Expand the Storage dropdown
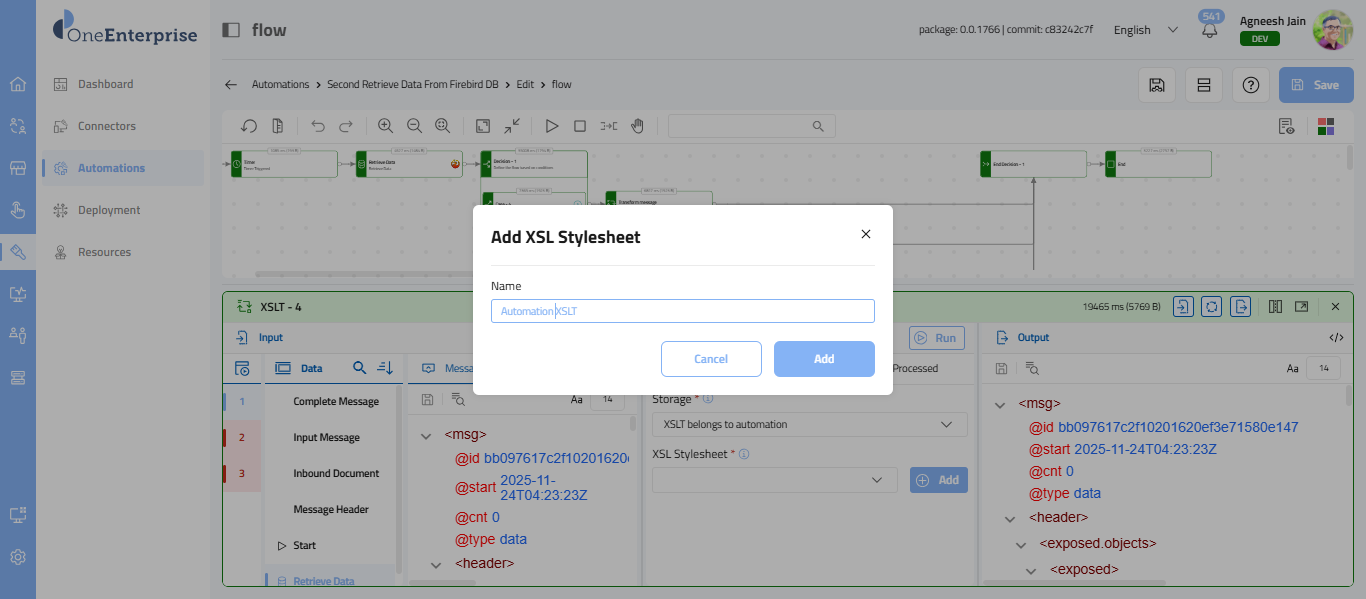 pyautogui.click(x=809, y=424)
